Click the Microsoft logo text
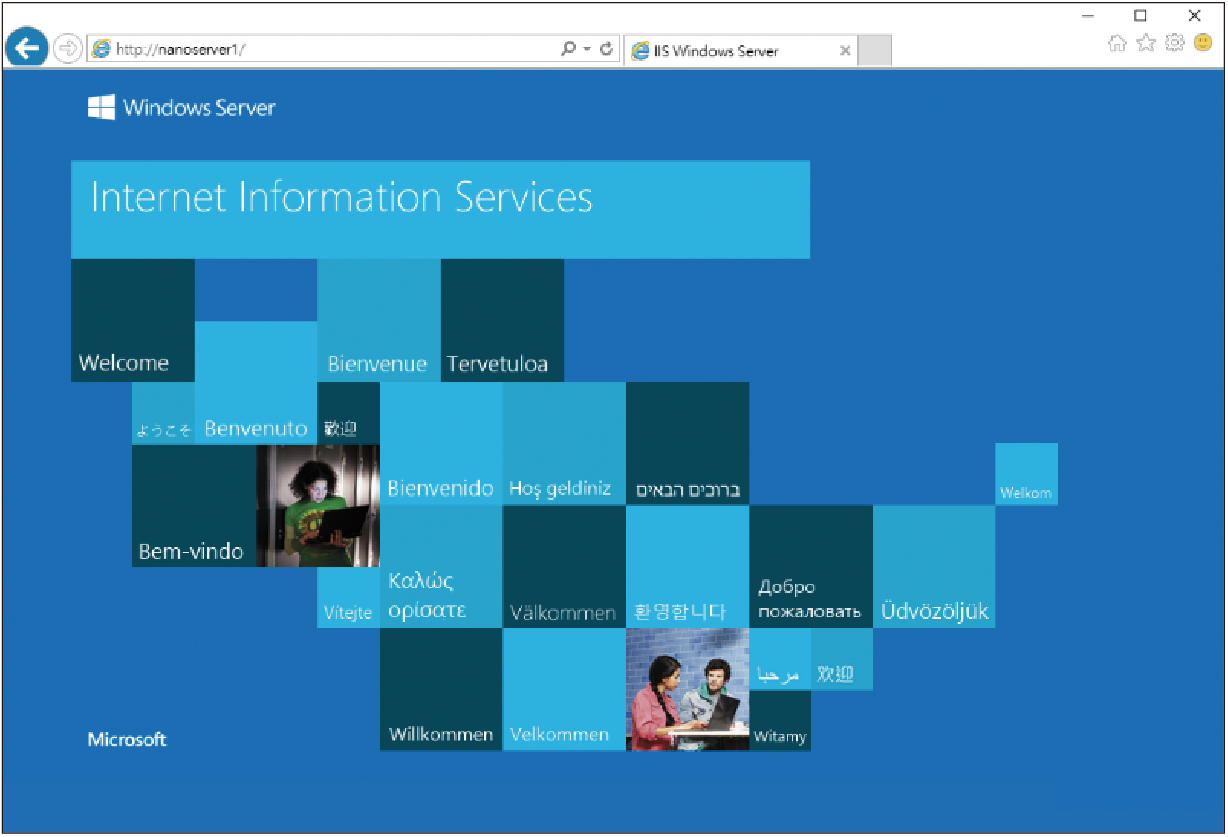 click(x=127, y=740)
